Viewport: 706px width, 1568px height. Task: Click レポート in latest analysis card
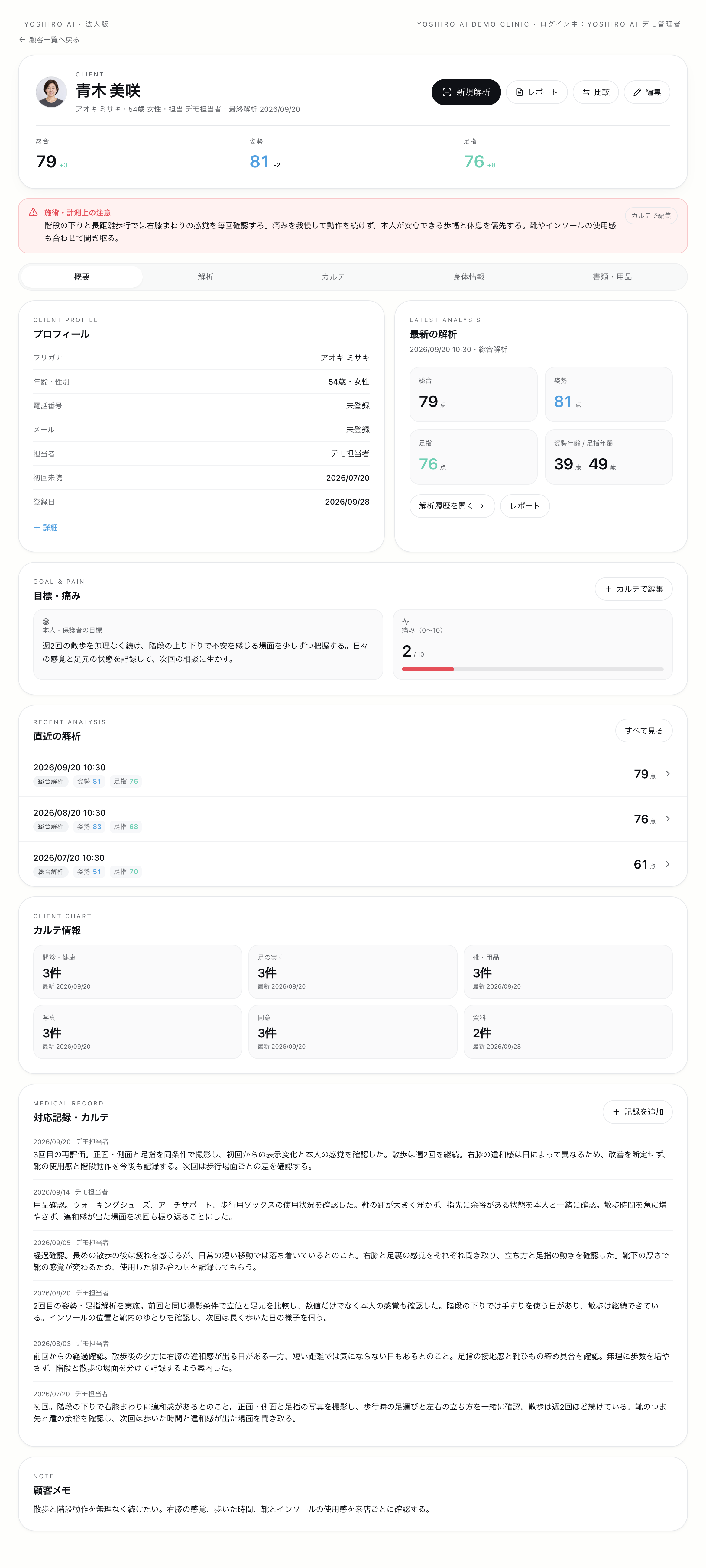click(524, 506)
